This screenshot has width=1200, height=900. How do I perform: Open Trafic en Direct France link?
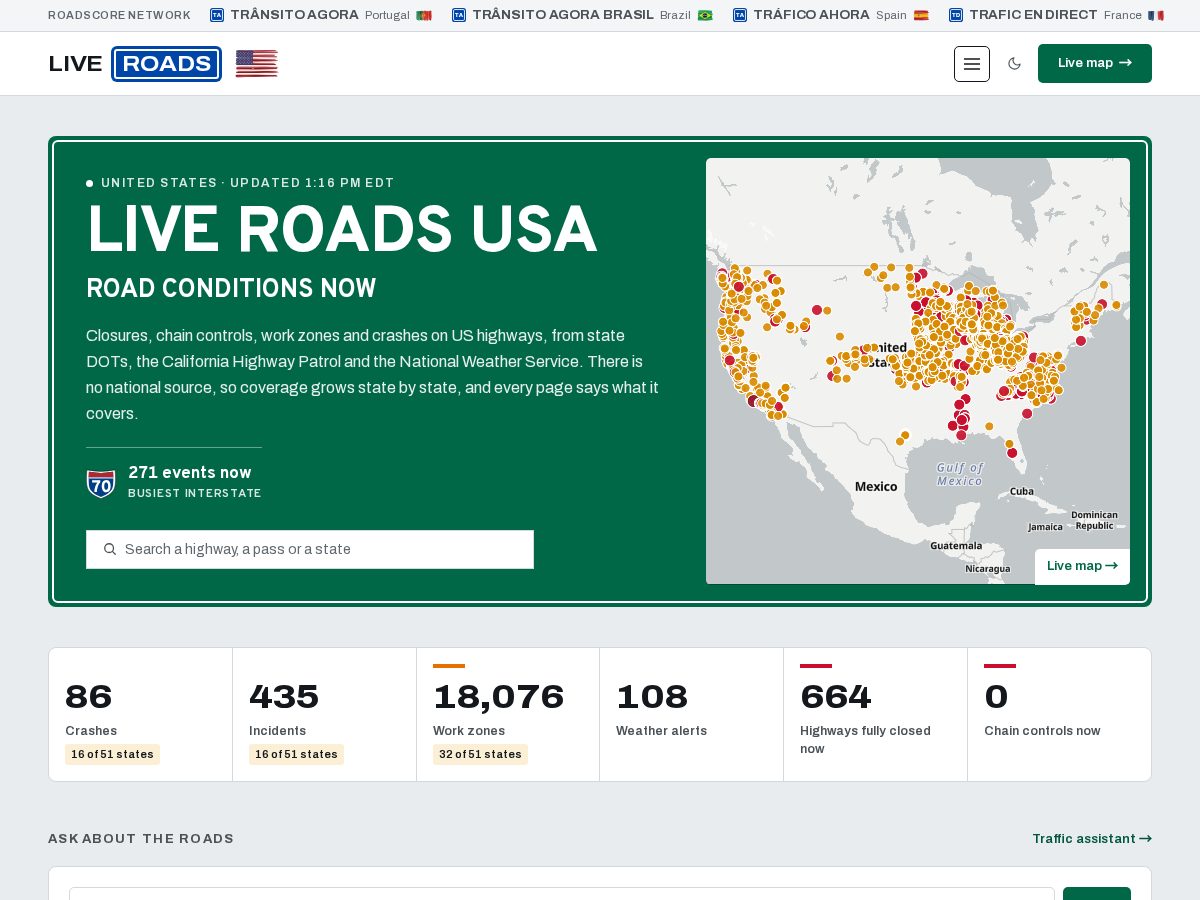[x=1056, y=15]
